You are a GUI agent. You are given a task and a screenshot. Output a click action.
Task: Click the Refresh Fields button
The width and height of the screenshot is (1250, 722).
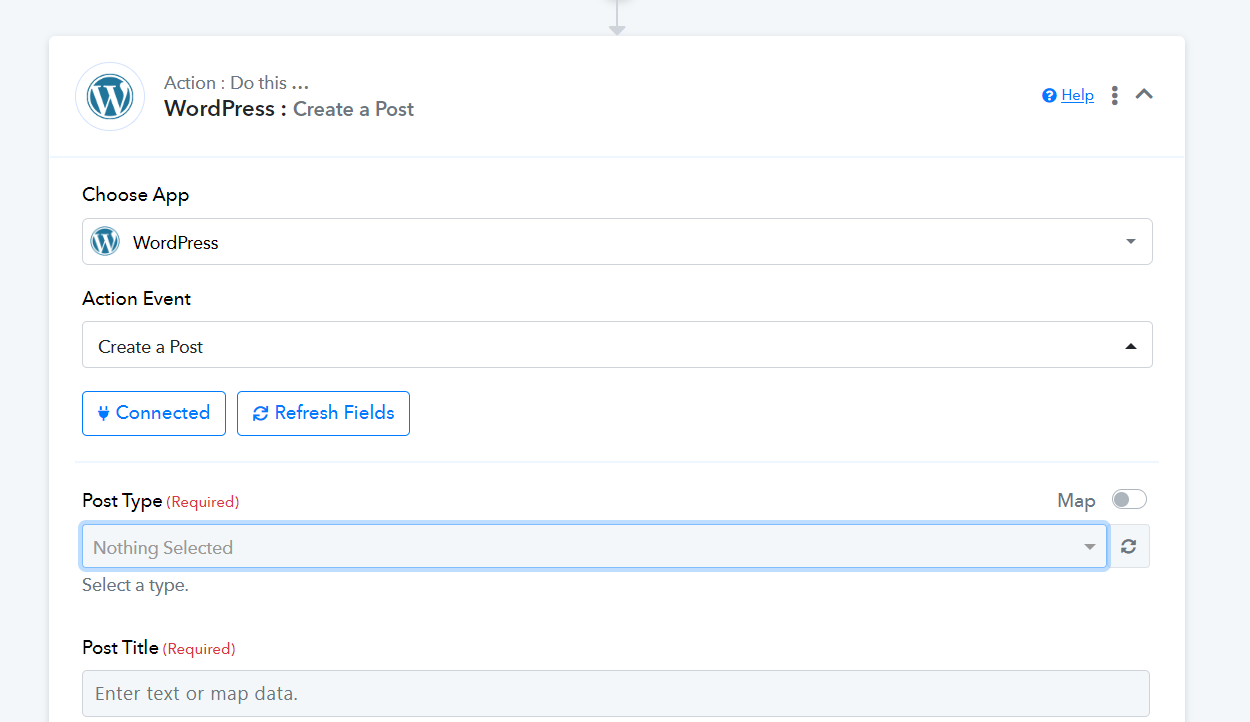pyautogui.click(x=323, y=413)
